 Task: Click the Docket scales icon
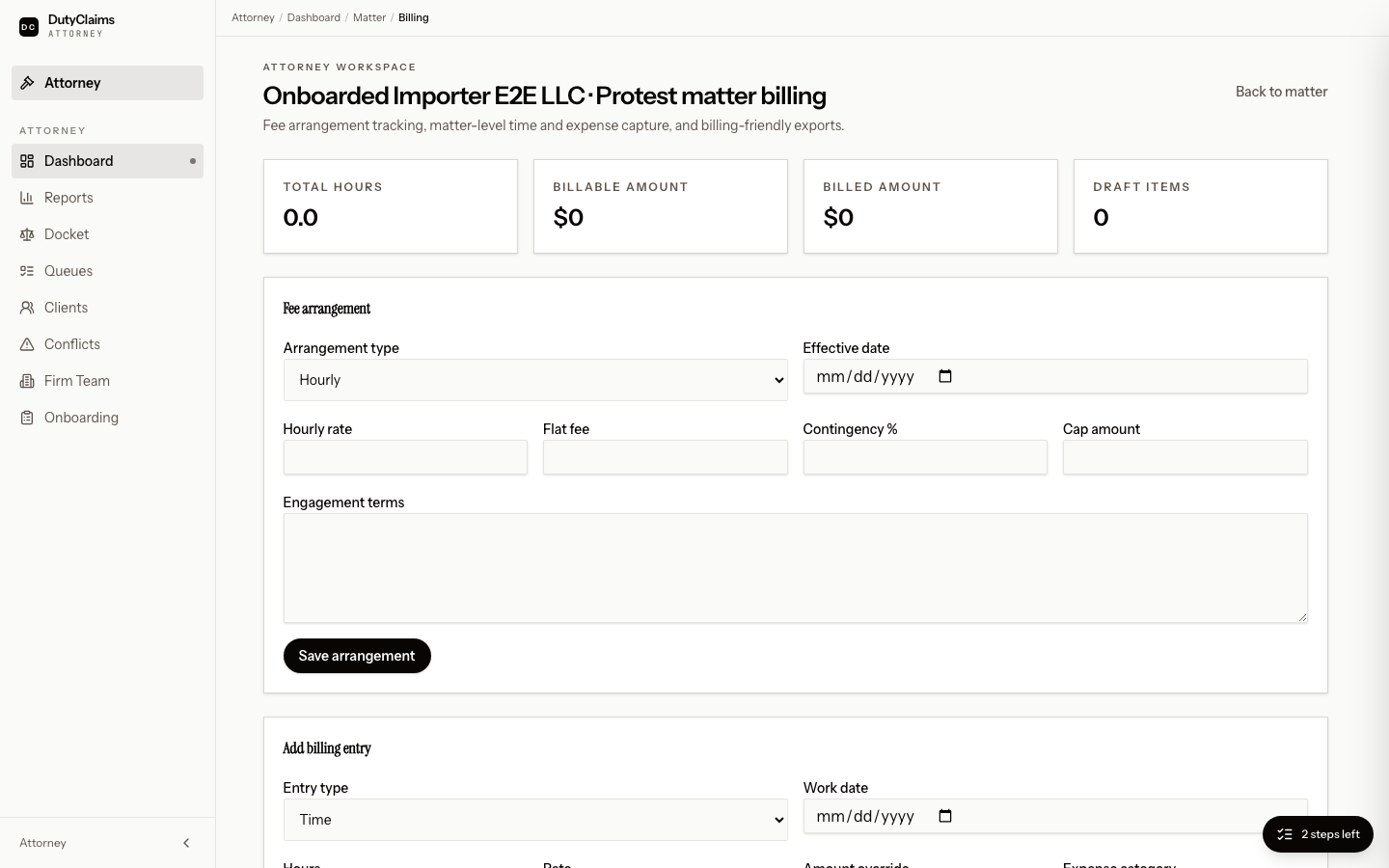(27, 234)
